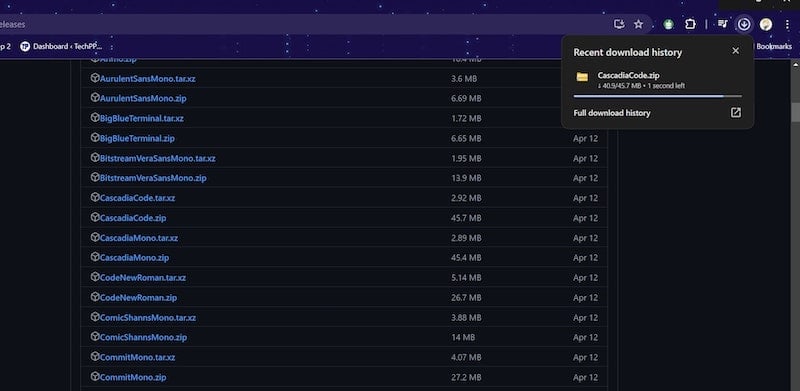Image resolution: width=800 pixels, height=391 pixels.
Task: Open the media control icon
Action: [x=722, y=24]
